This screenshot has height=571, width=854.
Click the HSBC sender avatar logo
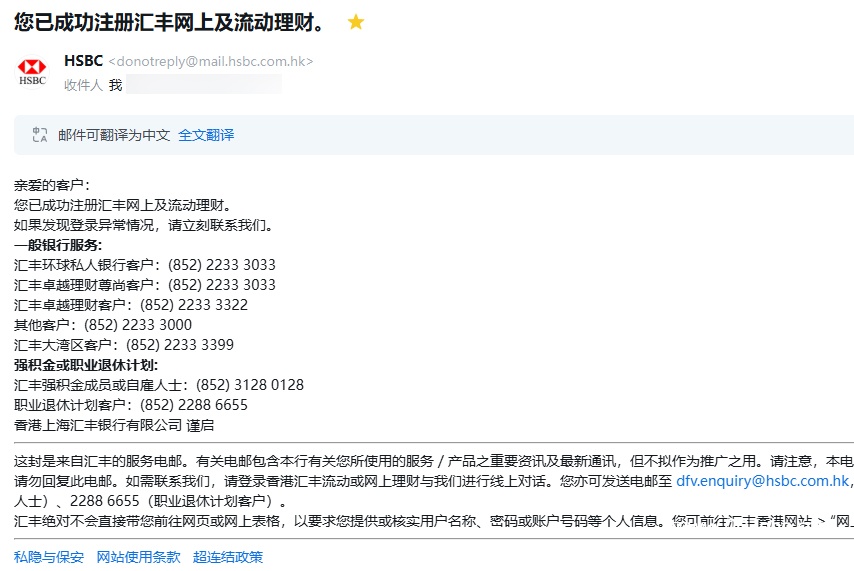point(32,72)
